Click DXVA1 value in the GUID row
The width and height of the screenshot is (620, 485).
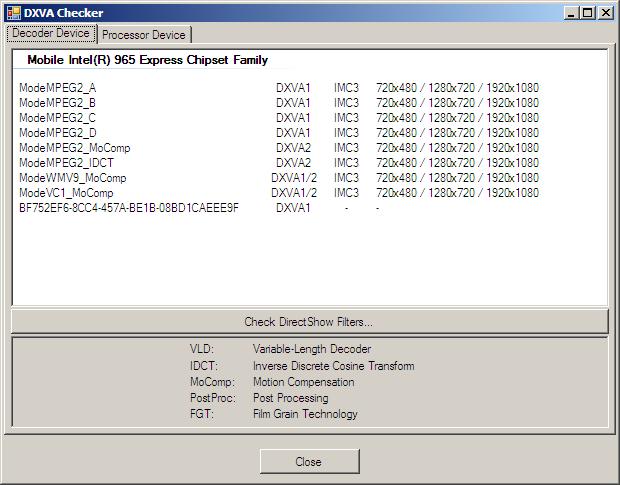[293, 208]
